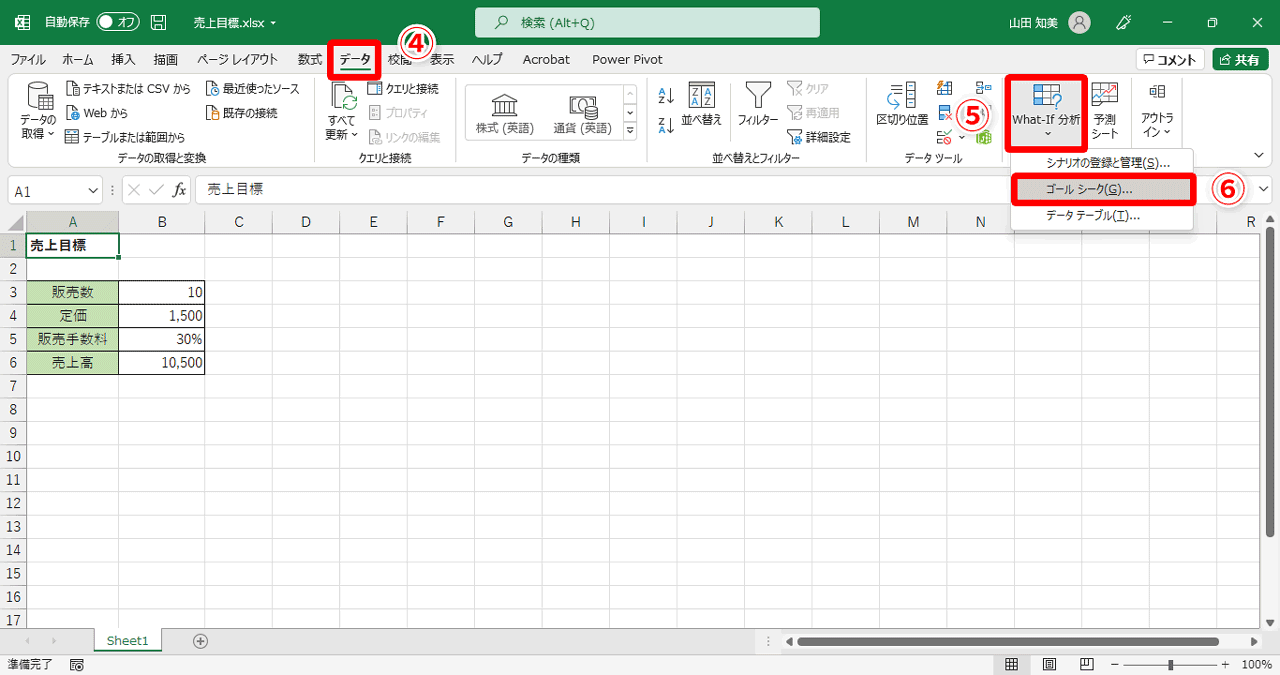Click the Flash Fill icon
Screen dimensions: 1280x675
(945, 89)
